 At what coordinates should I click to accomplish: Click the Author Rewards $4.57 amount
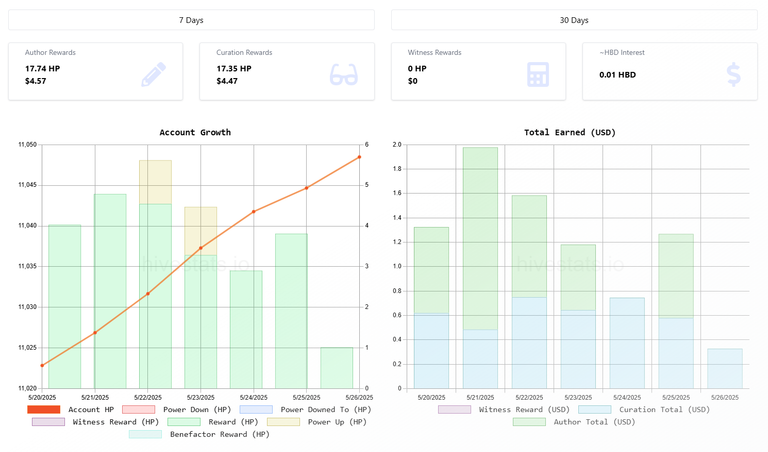coord(36,81)
